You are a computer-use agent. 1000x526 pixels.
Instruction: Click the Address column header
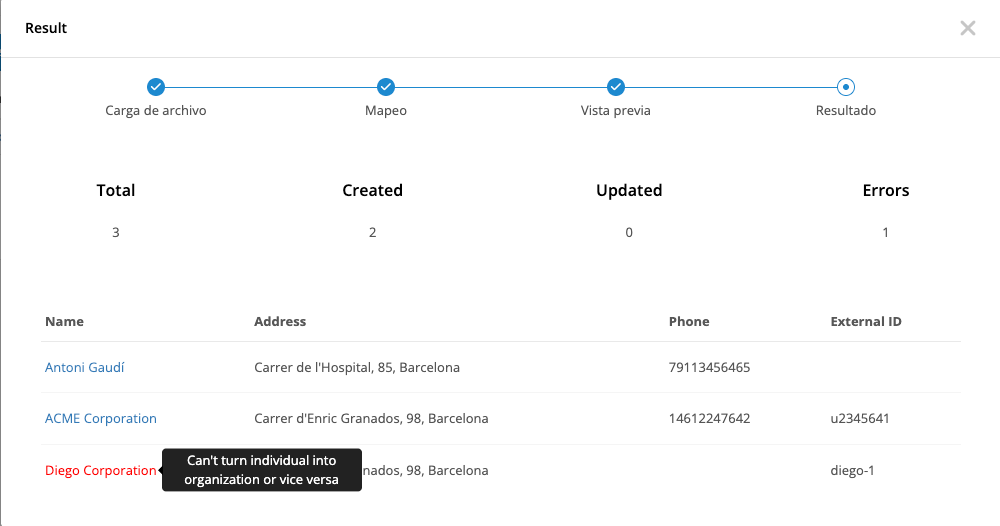(x=280, y=321)
